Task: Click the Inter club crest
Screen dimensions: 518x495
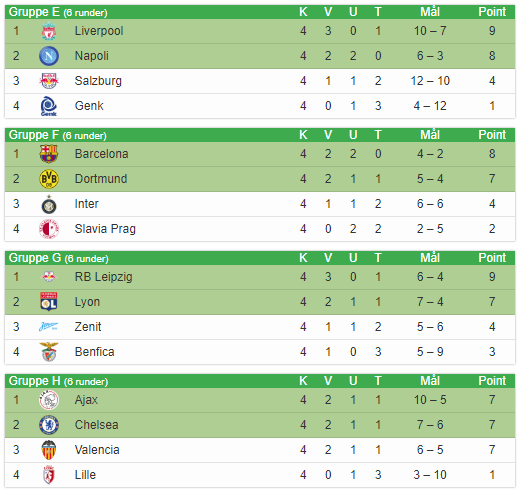Action: [x=49, y=204]
